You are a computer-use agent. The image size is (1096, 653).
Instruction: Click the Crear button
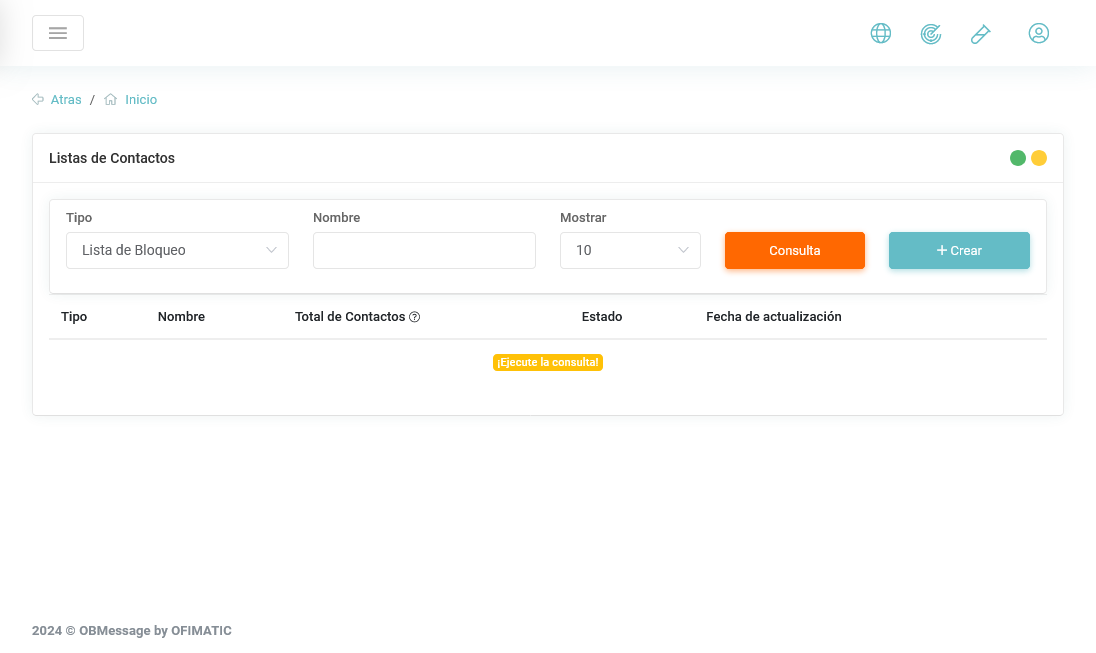(959, 250)
